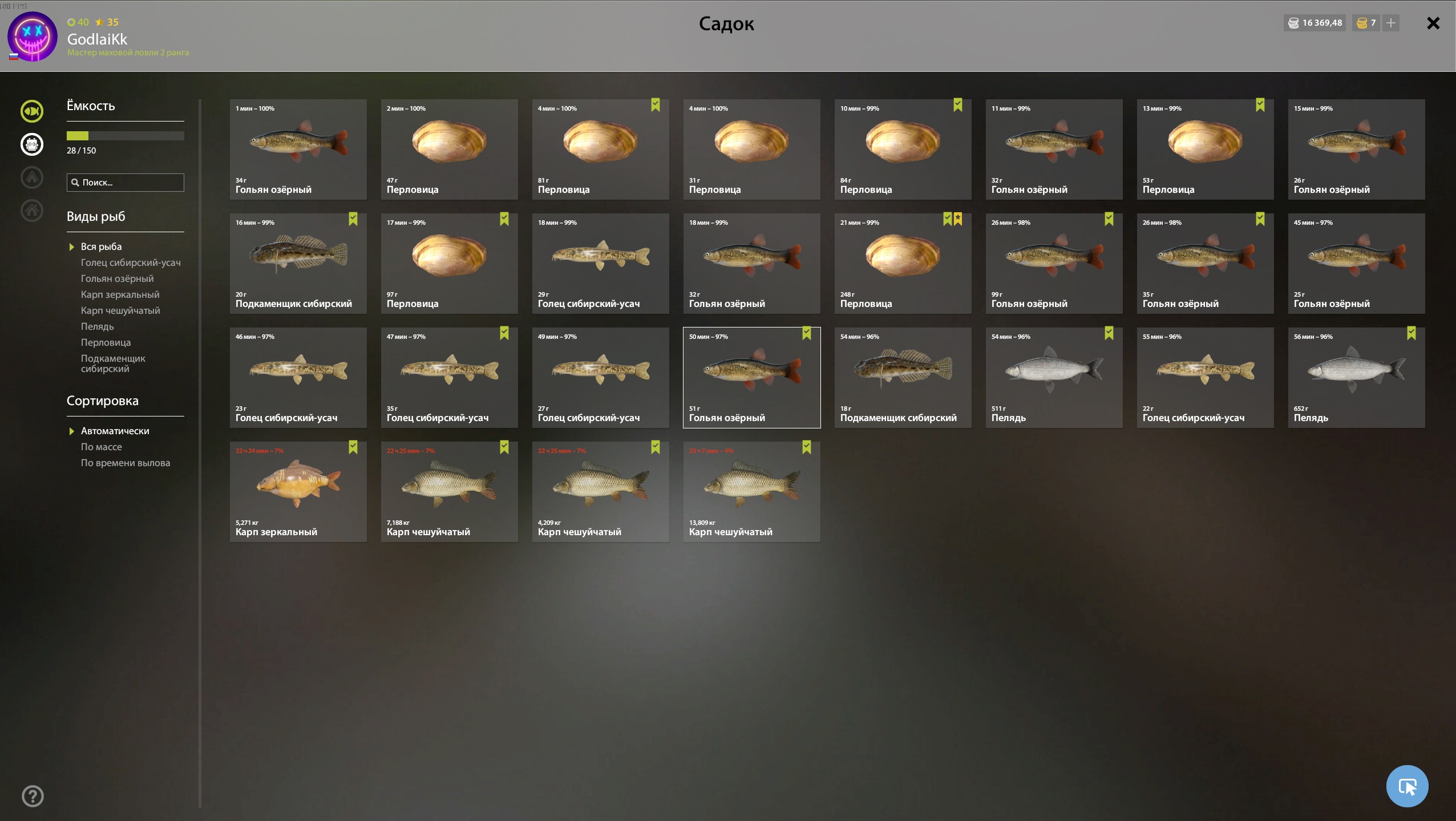Viewport: 1456px width, 821px height.
Task: Toggle the green mark on the 652 г Пелядь
Action: click(x=1411, y=333)
